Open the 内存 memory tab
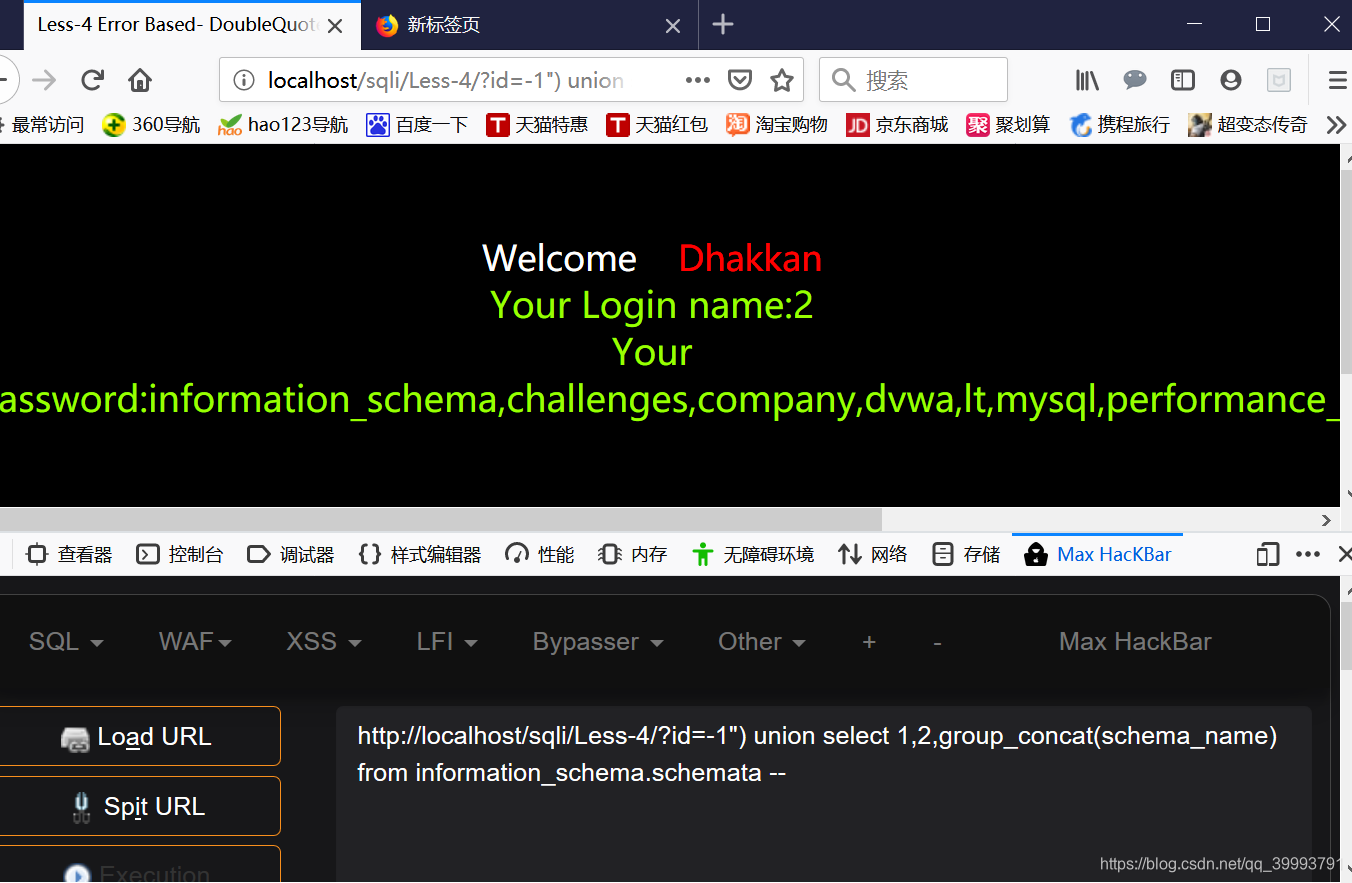This screenshot has width=1352, height=883. [632, 554]
